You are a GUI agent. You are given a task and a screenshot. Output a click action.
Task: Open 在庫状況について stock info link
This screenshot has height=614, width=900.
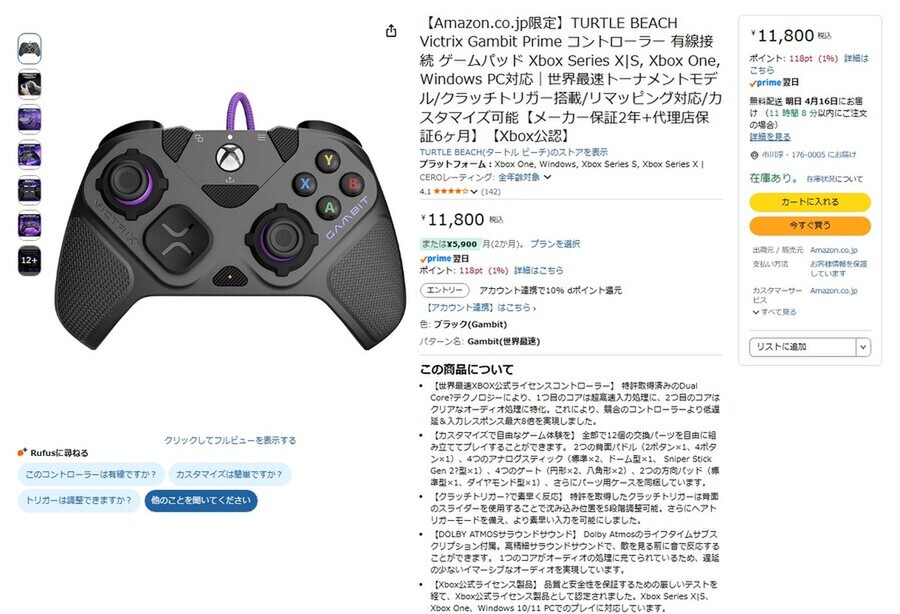point(835,179)
